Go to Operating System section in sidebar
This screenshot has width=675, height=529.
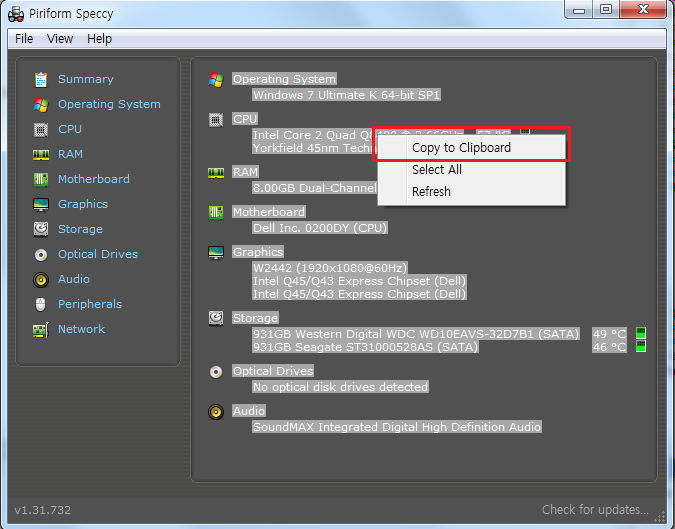tap(109, 104)
